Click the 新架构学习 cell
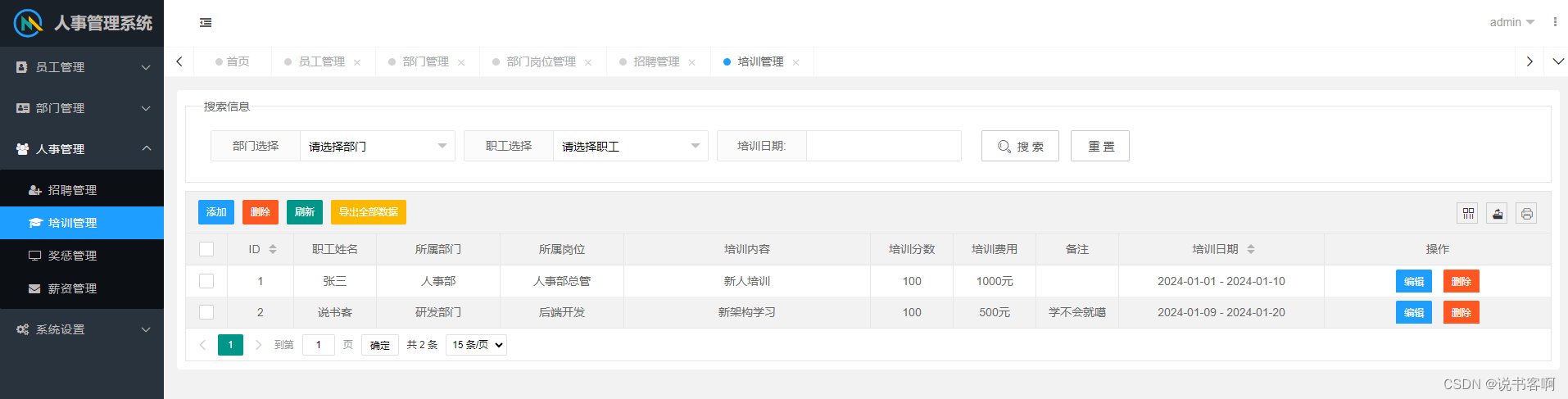The width and height of the screenshot is (1568, 399). [x=747, y=312]
